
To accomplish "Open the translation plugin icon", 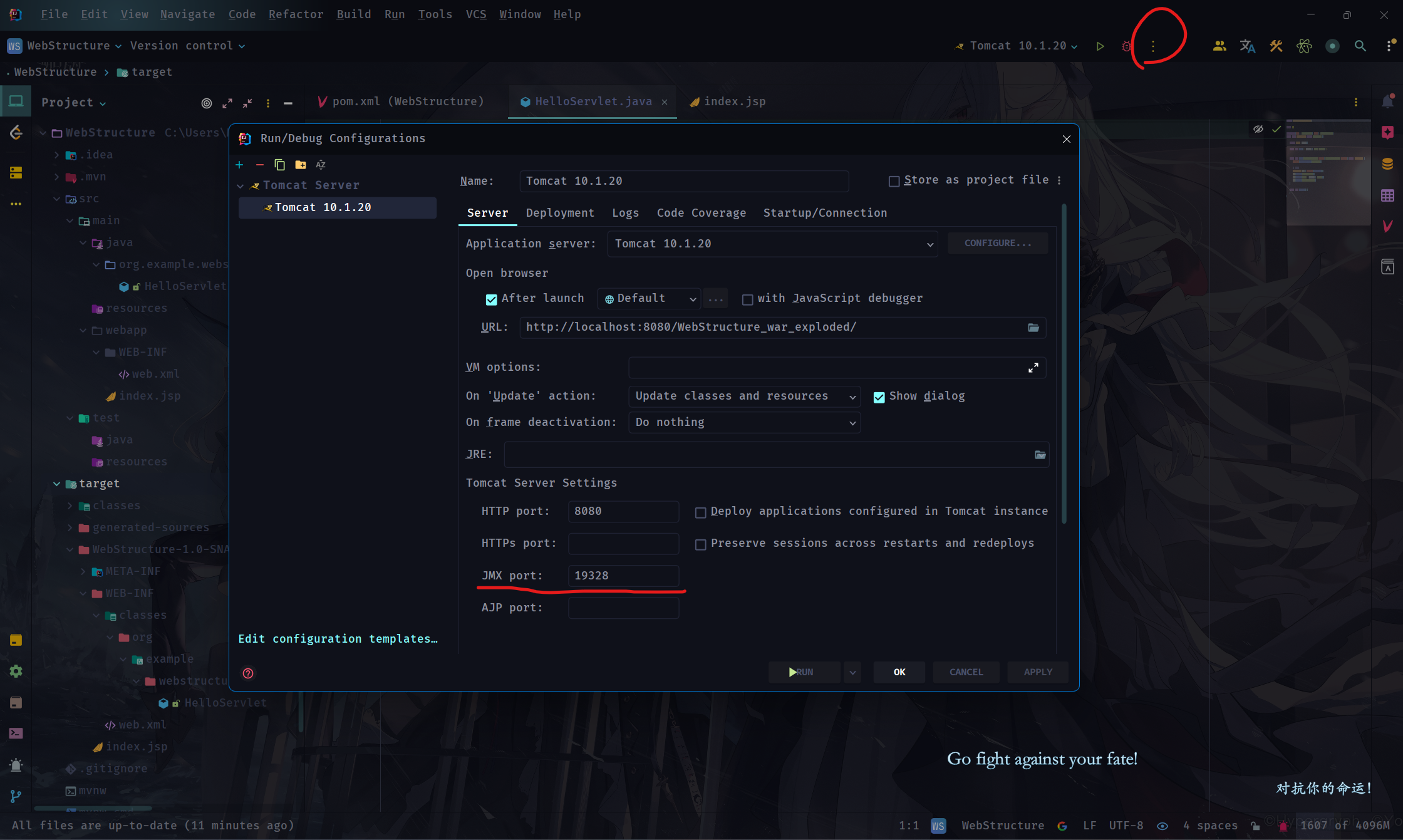I will point(1247,46).
